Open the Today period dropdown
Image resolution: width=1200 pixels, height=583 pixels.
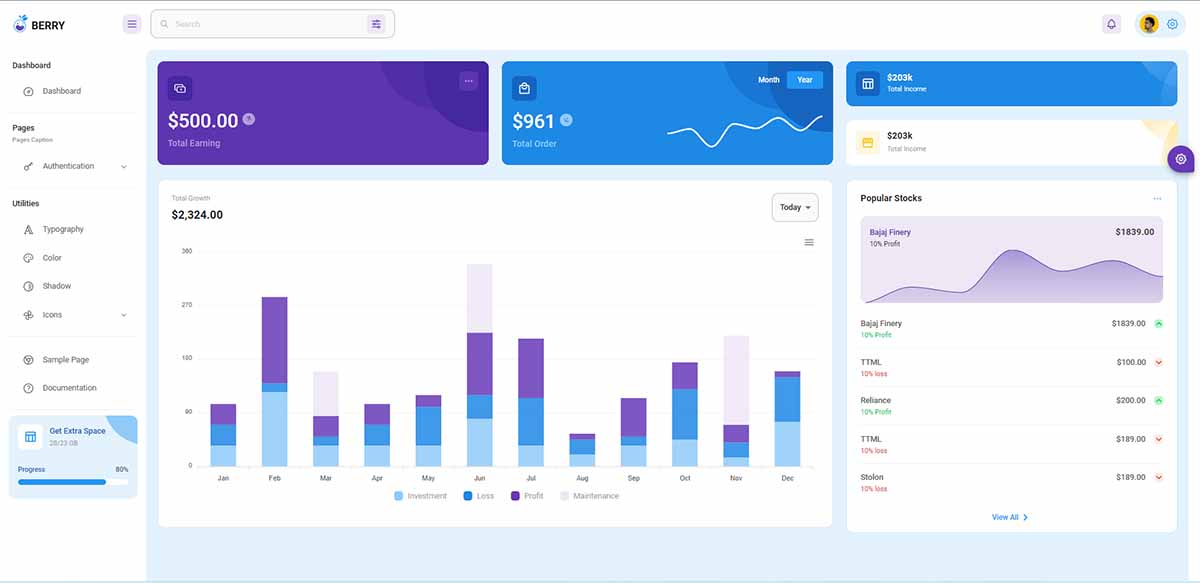pos(795,207)
